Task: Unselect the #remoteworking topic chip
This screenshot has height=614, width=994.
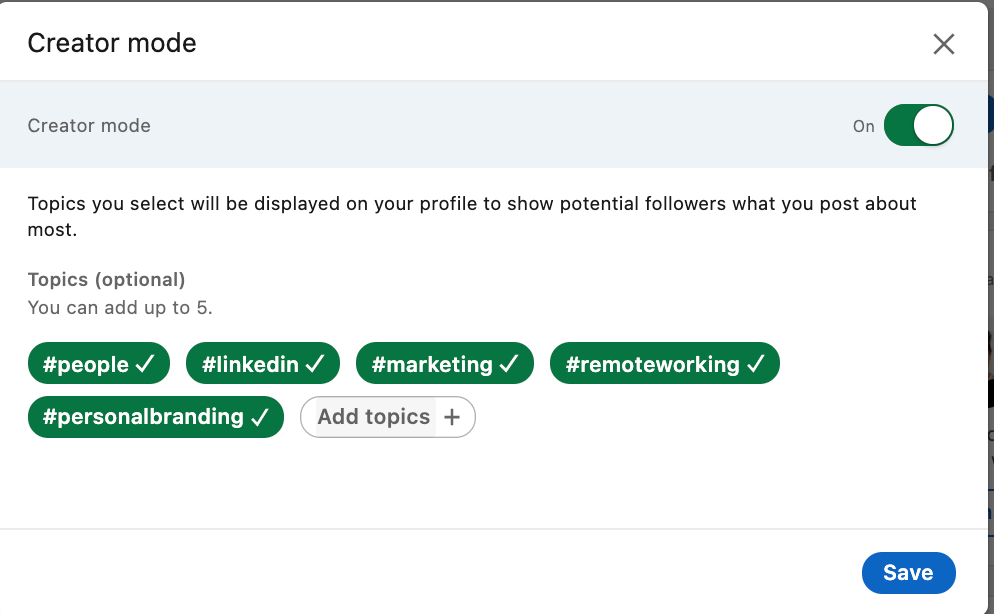Action: click(664, 365)
